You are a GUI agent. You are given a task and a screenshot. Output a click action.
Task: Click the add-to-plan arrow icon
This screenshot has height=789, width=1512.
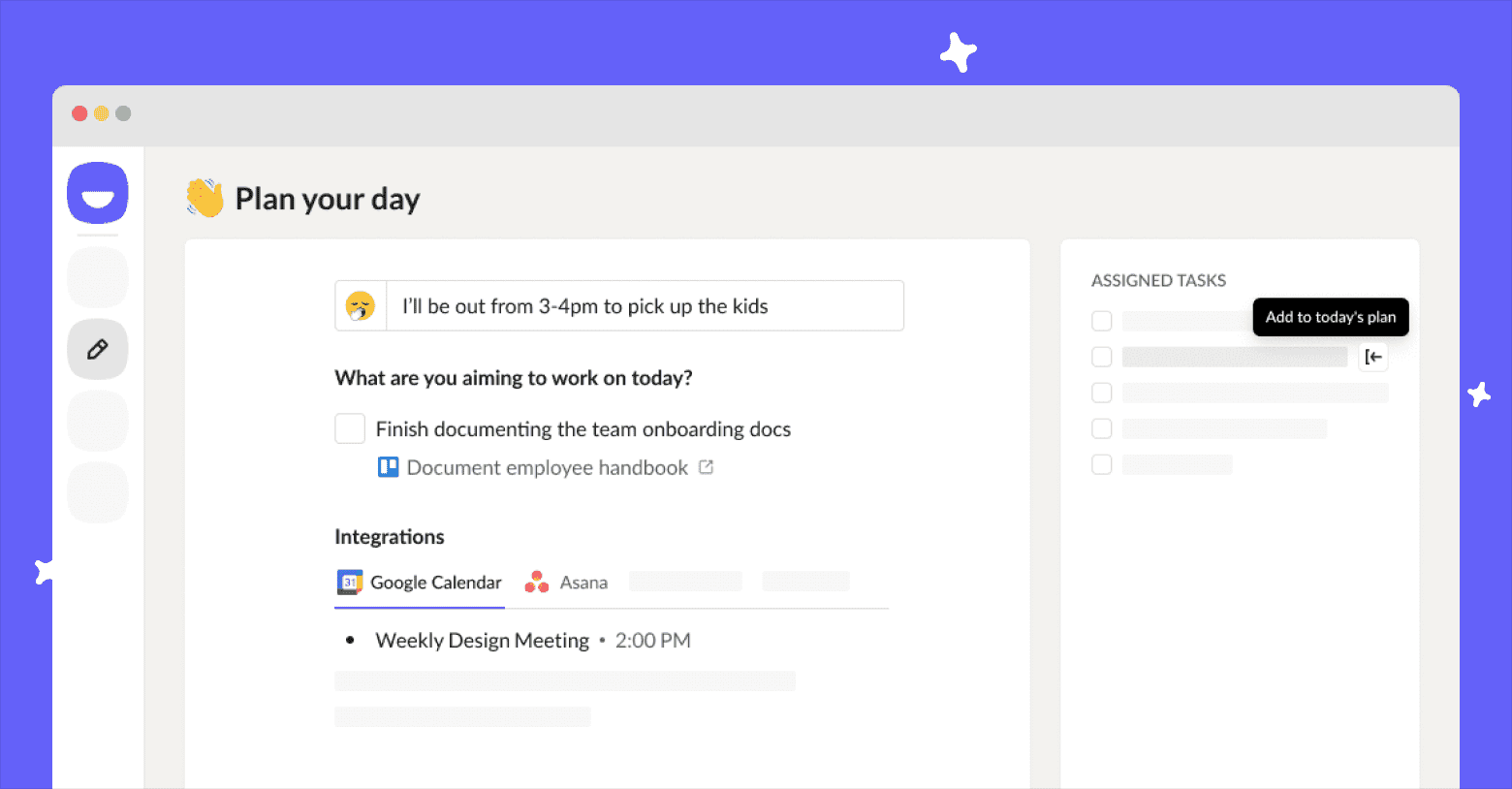(x=1373, y=357)
